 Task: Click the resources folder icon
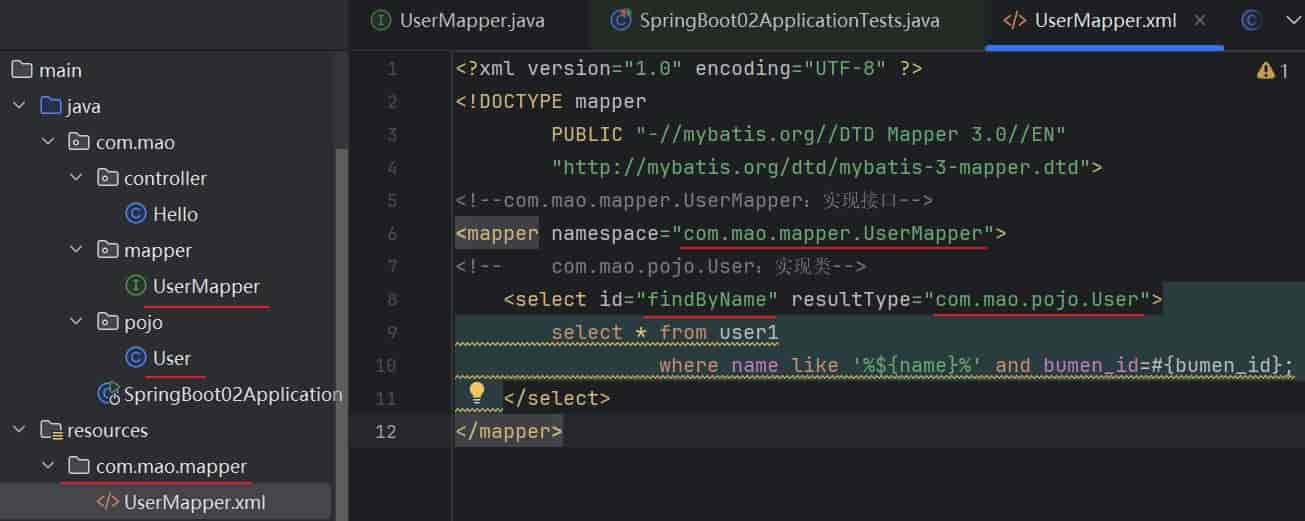click(50, 430)
